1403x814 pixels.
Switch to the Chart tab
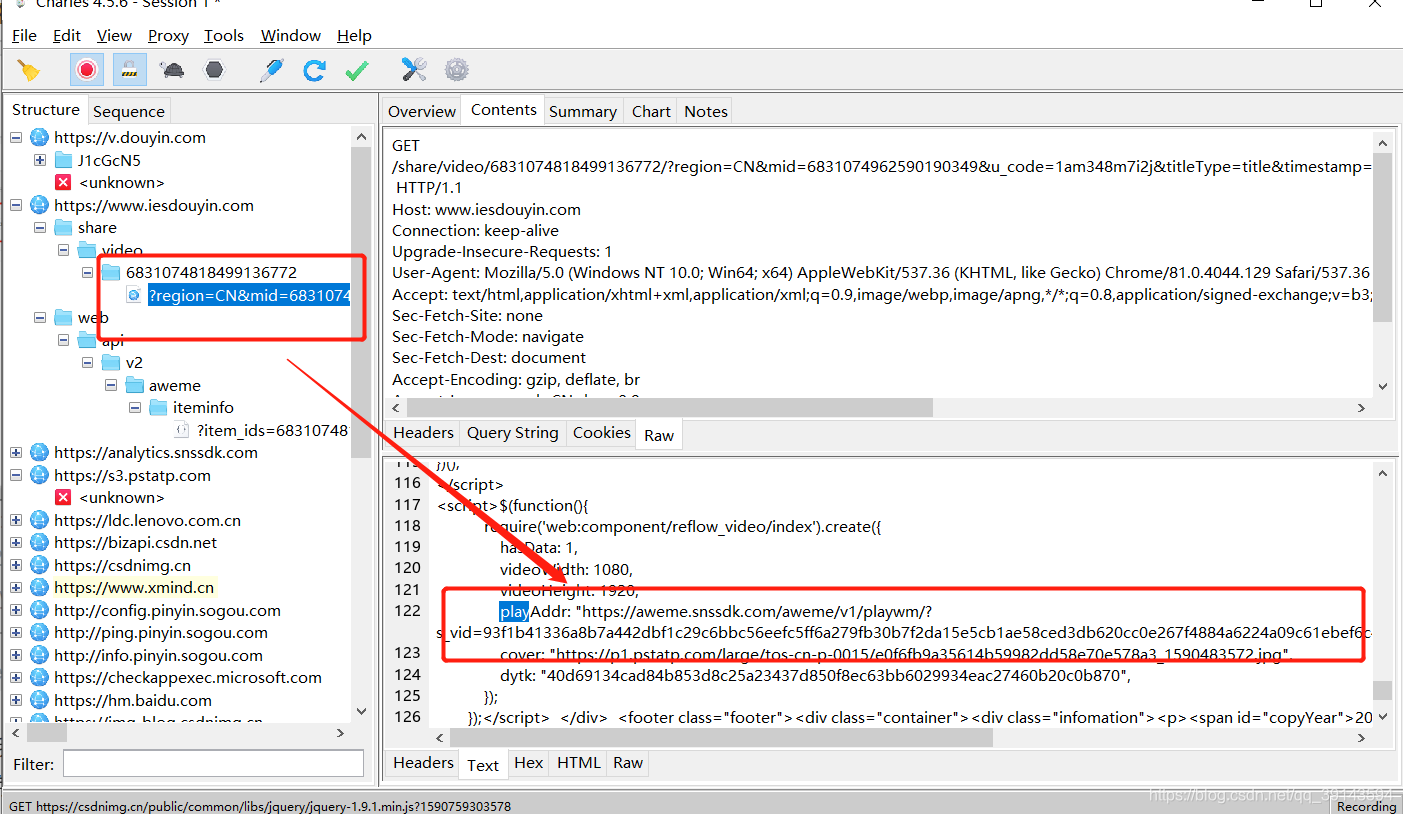point(651,111)
